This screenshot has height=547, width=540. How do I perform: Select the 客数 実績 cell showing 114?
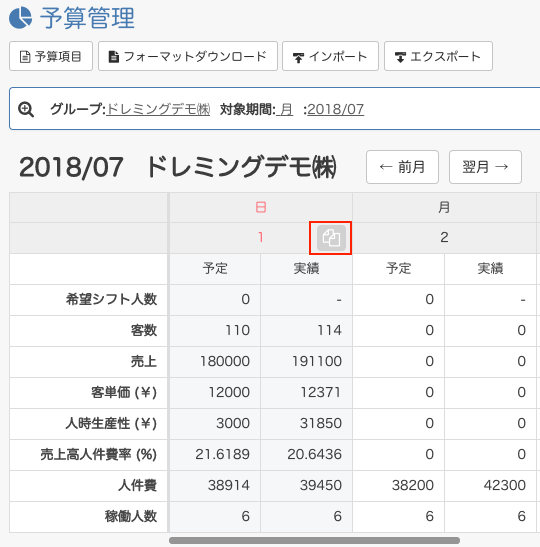click(x=306, y=331)
